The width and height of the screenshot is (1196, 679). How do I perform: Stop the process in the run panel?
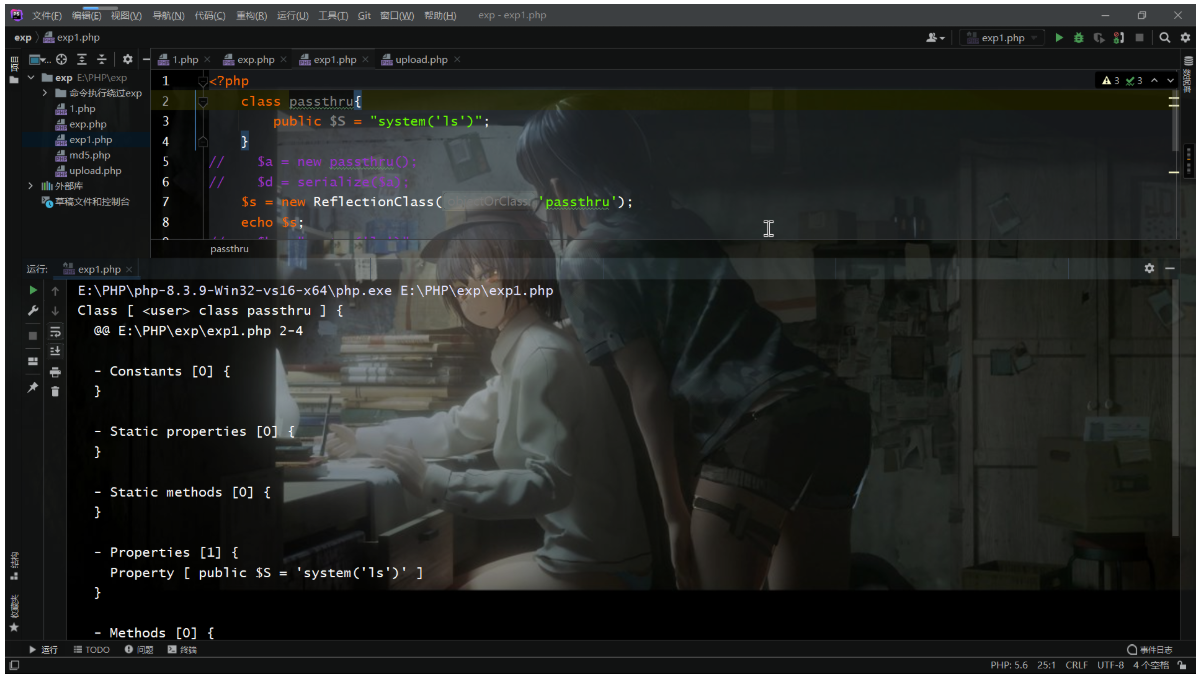(33, 336)
